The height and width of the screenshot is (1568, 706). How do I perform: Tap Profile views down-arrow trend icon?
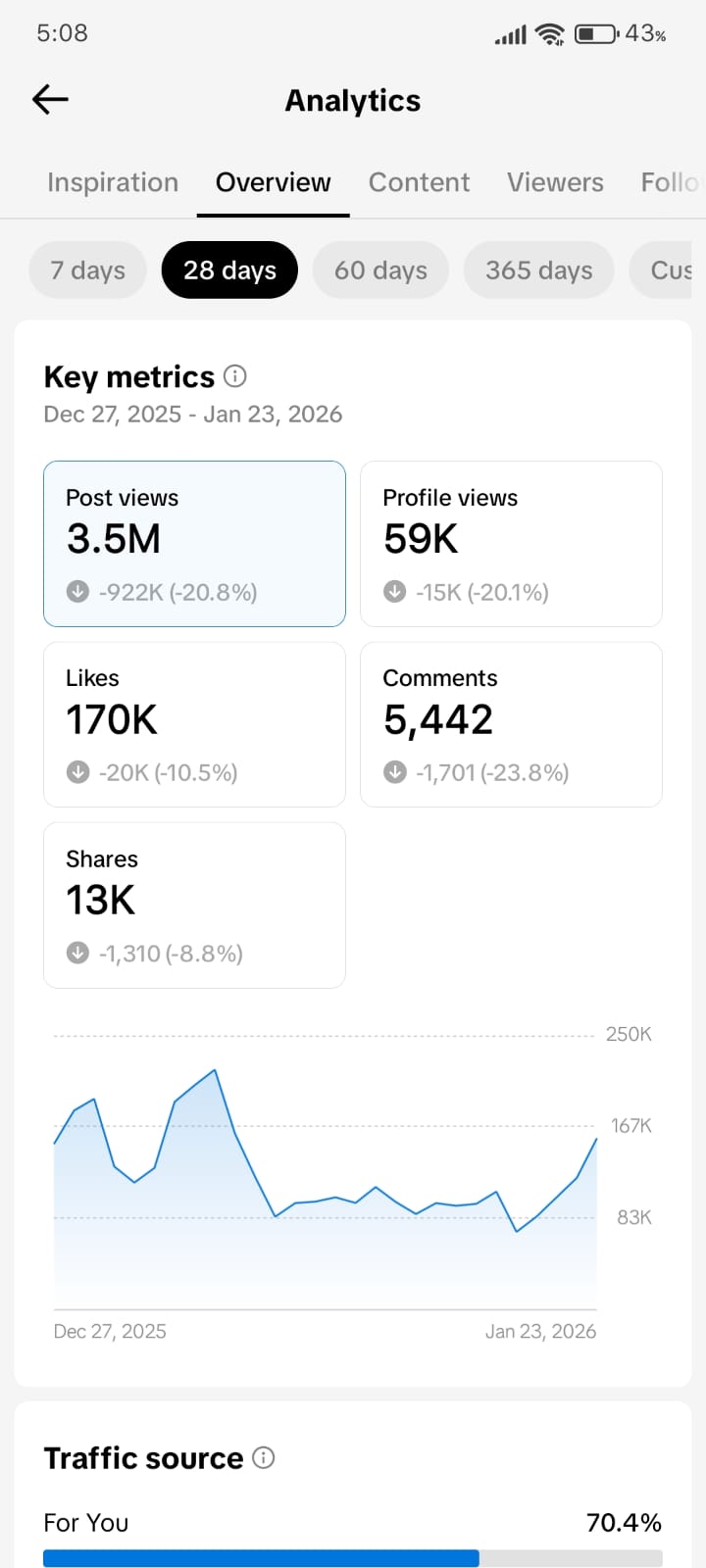coord(394,592)
